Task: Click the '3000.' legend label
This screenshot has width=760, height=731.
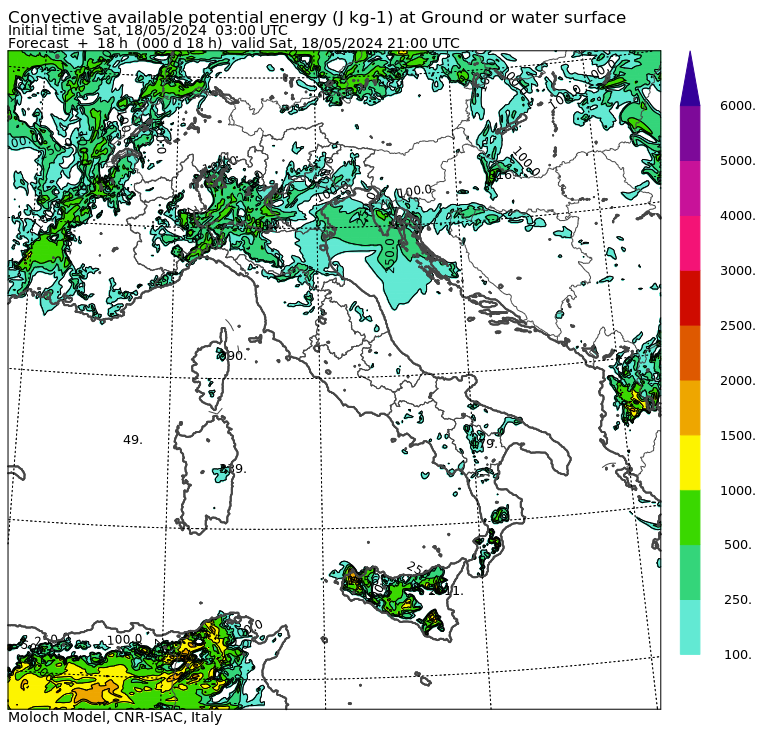Action: pyautogui.click(x=737, y=270)
